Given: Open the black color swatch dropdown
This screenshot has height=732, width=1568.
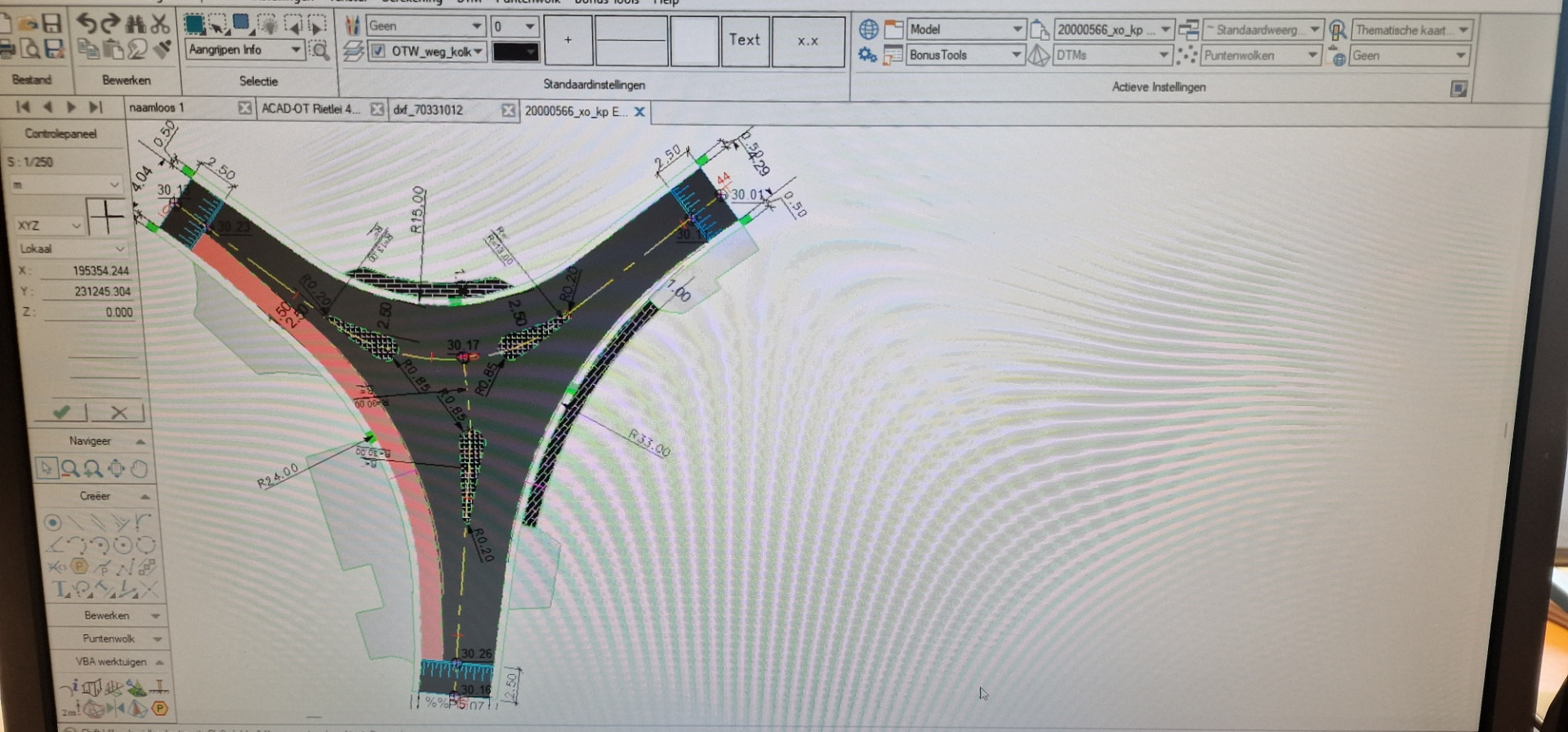Looking at the screenshot, I should (515, 51).
